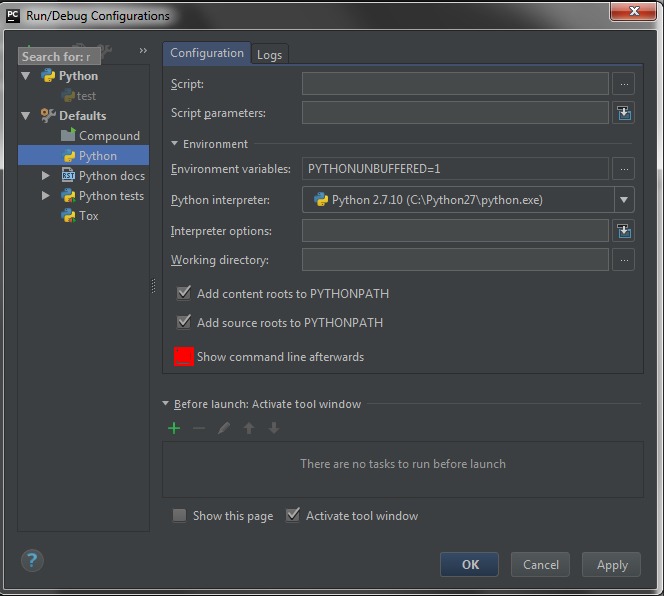Image resolution: width=664 pixels, height=596 pixels.
Task: Select Python under Defaults
Action: 83,155
